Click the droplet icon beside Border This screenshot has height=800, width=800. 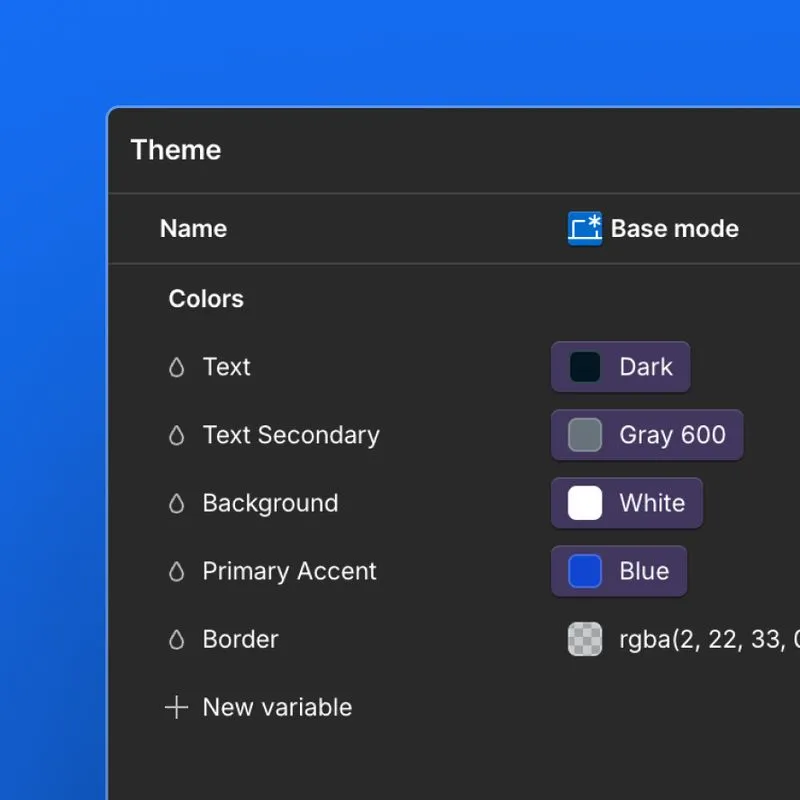[177, 640]
